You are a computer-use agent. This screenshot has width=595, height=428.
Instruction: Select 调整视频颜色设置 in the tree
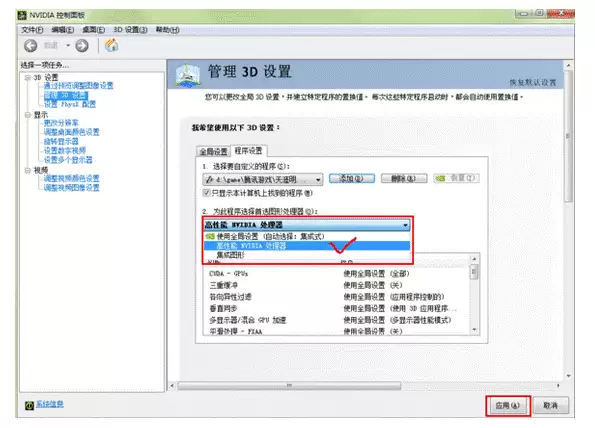tap(71, 178)
